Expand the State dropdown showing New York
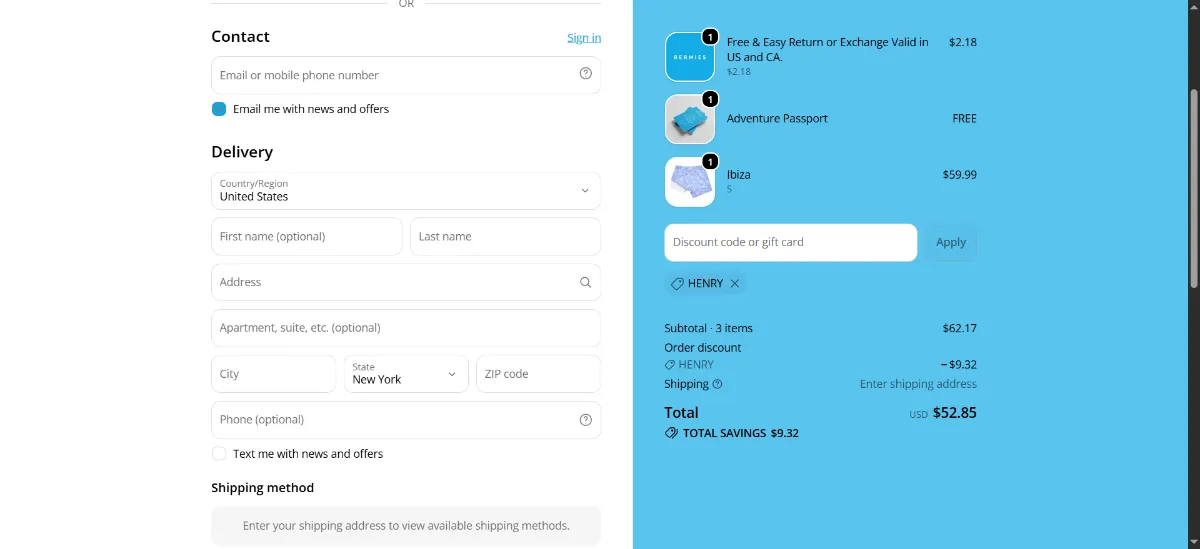This screenshot has height=549, width=1200. pyautogui.click(x=406, y=374)
